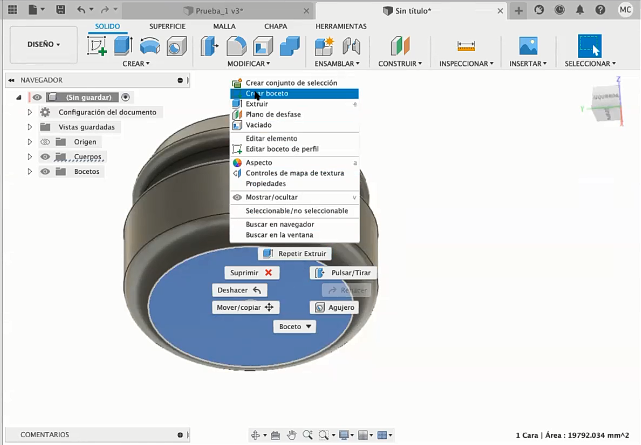Click the Joint tool icon
Viewport: 641px width, 445px height.
pyautogui.click(x=351, y=46)
